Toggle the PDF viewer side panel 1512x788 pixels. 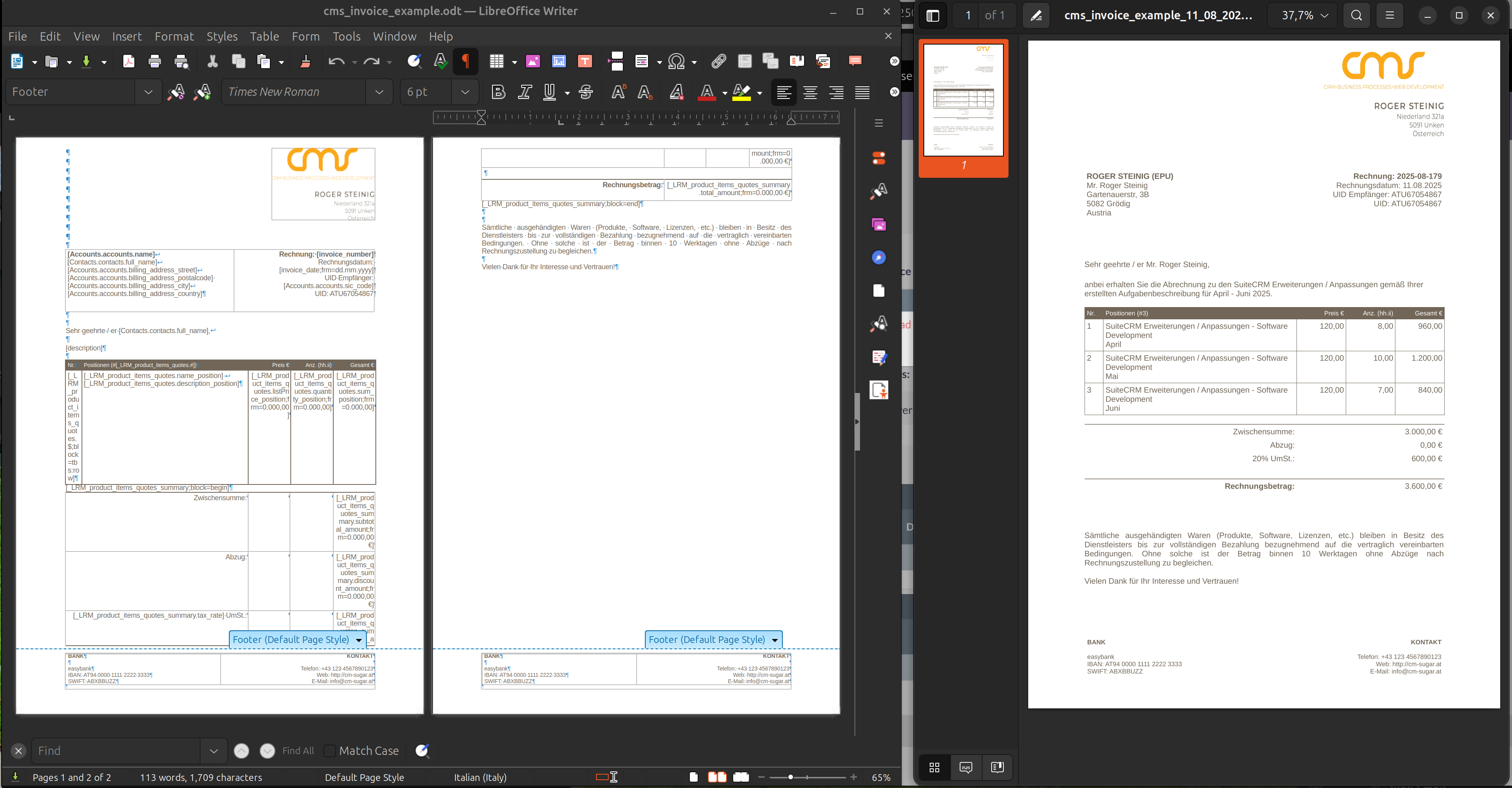pyautogui.click(x=932, y=16)
